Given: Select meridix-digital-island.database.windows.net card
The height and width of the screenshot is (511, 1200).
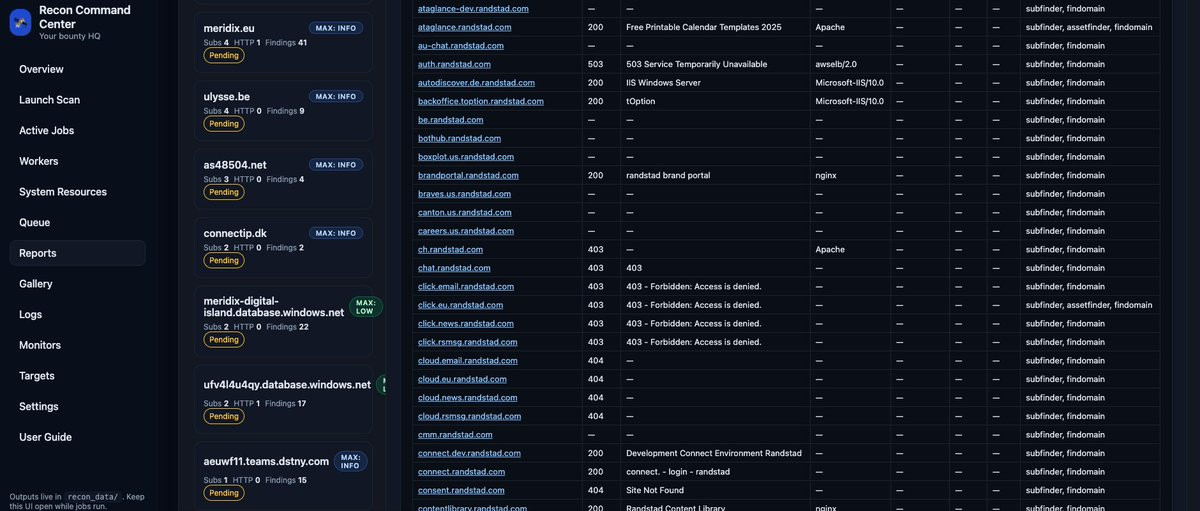Looking at the screenshot, I should click(283, 321).
